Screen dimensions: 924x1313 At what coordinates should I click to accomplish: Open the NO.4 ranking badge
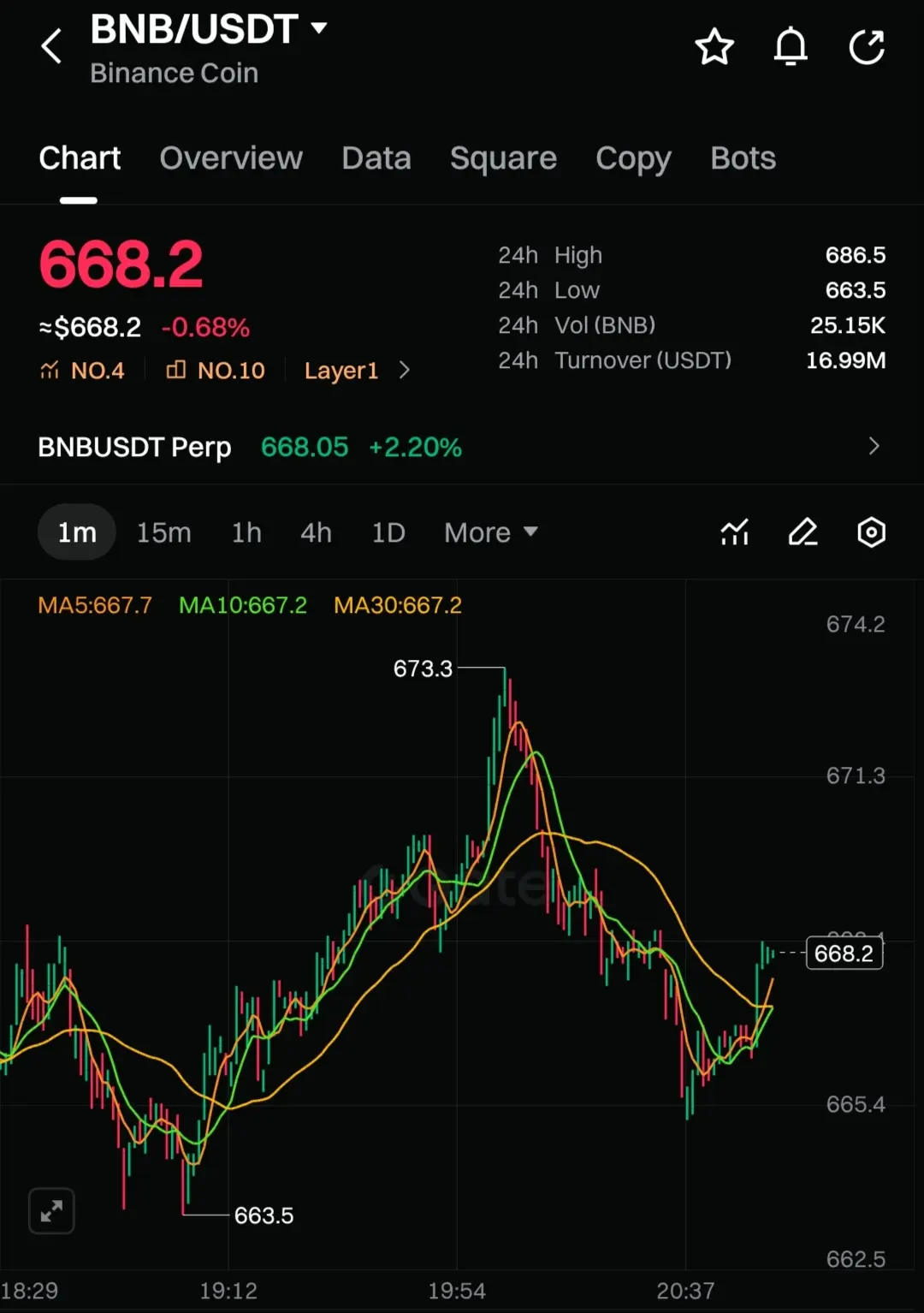tap(82, 371)
